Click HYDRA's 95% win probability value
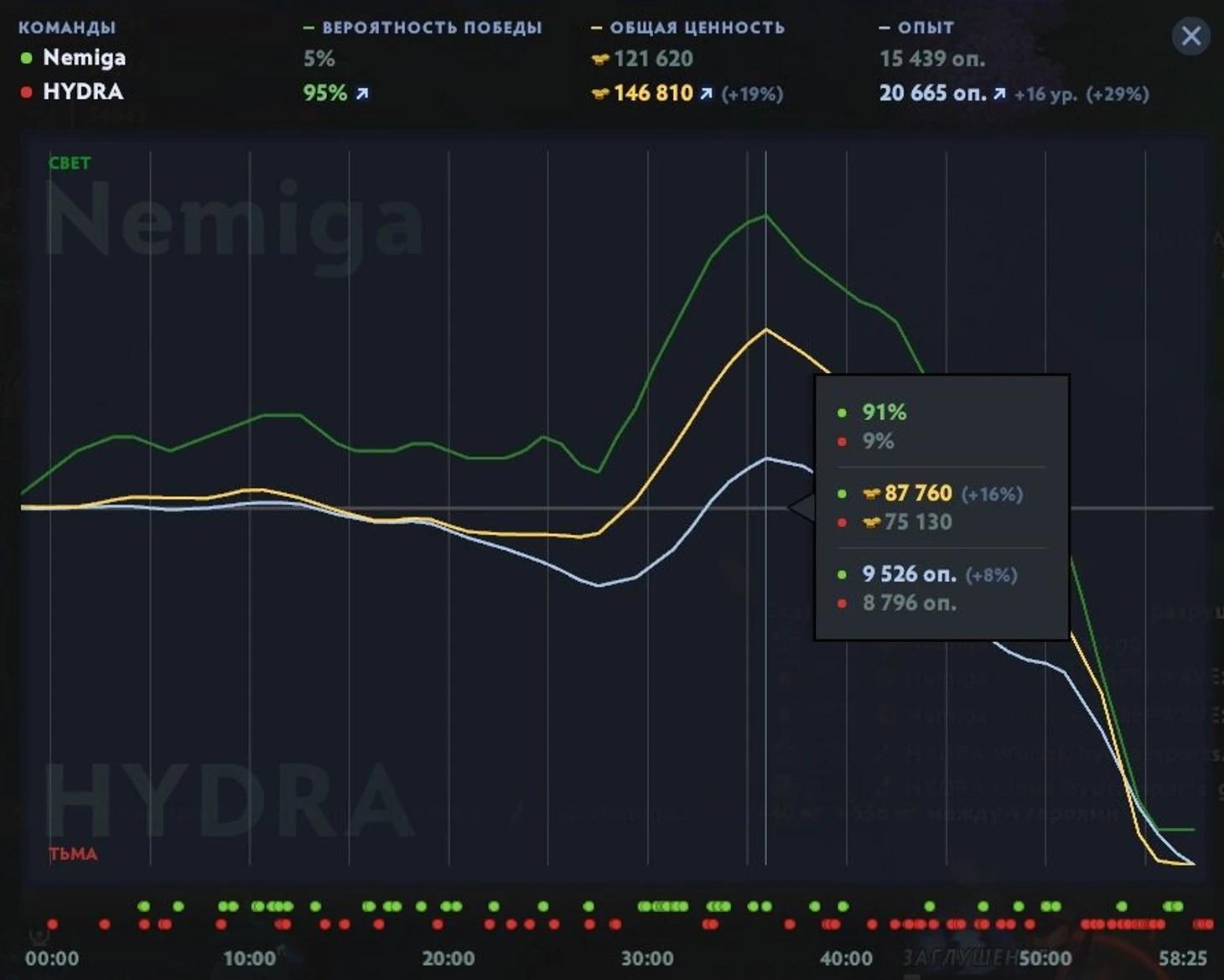 coord(325,93)
